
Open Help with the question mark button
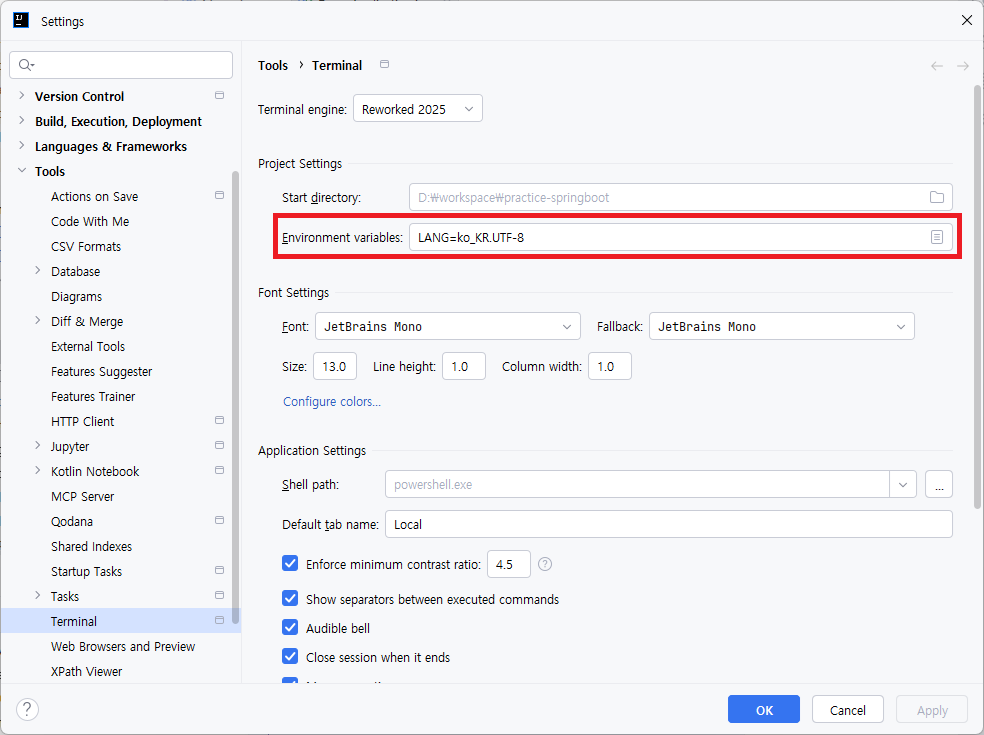(x=27, y=709)
